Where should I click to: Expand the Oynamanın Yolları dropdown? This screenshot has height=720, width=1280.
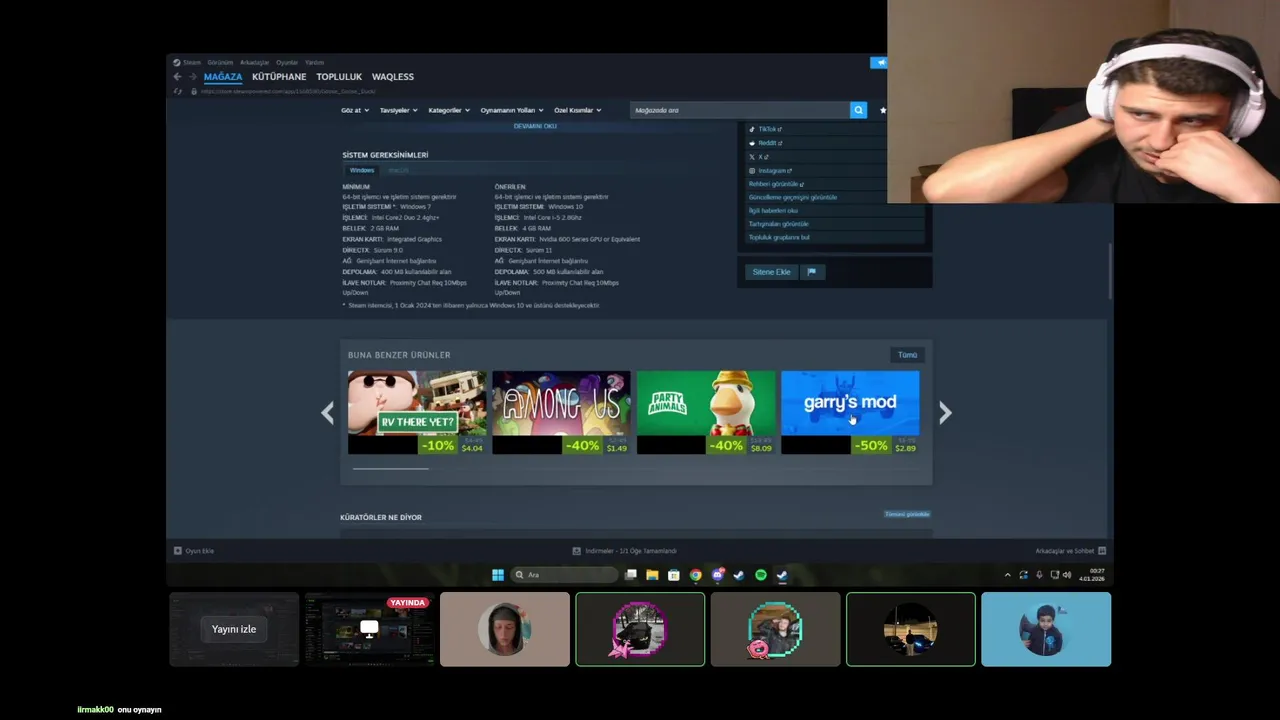[512, 110]
